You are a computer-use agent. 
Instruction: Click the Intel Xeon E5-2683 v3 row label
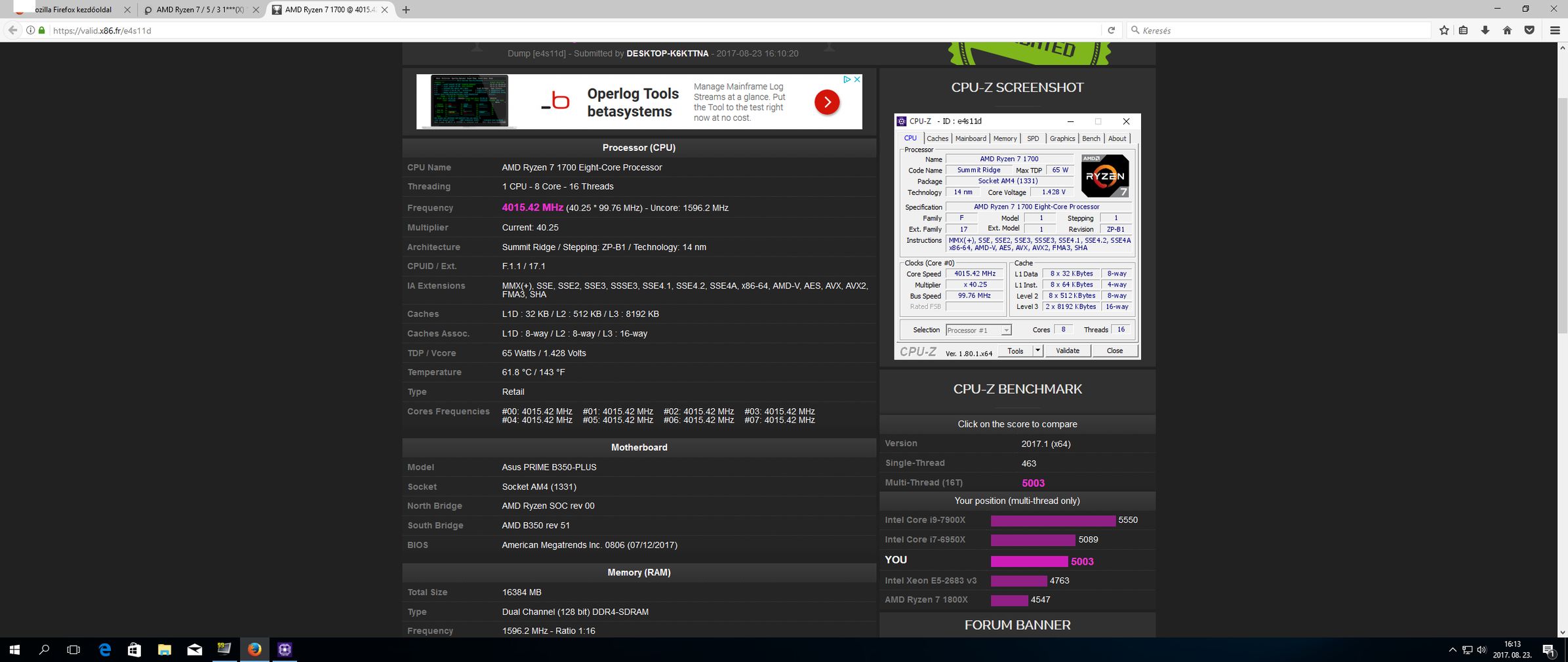point(931,581)
